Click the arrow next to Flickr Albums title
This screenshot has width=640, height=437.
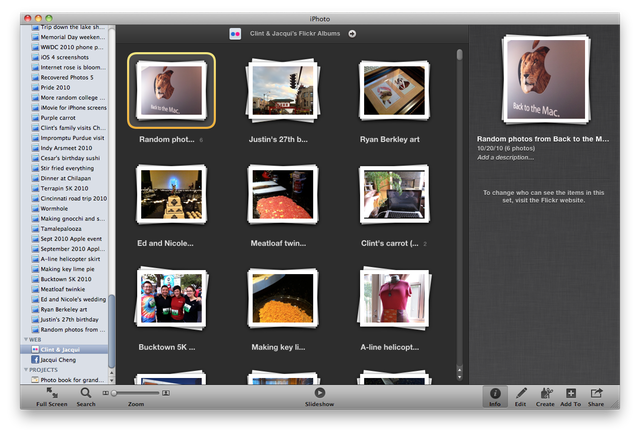point(352,34)
